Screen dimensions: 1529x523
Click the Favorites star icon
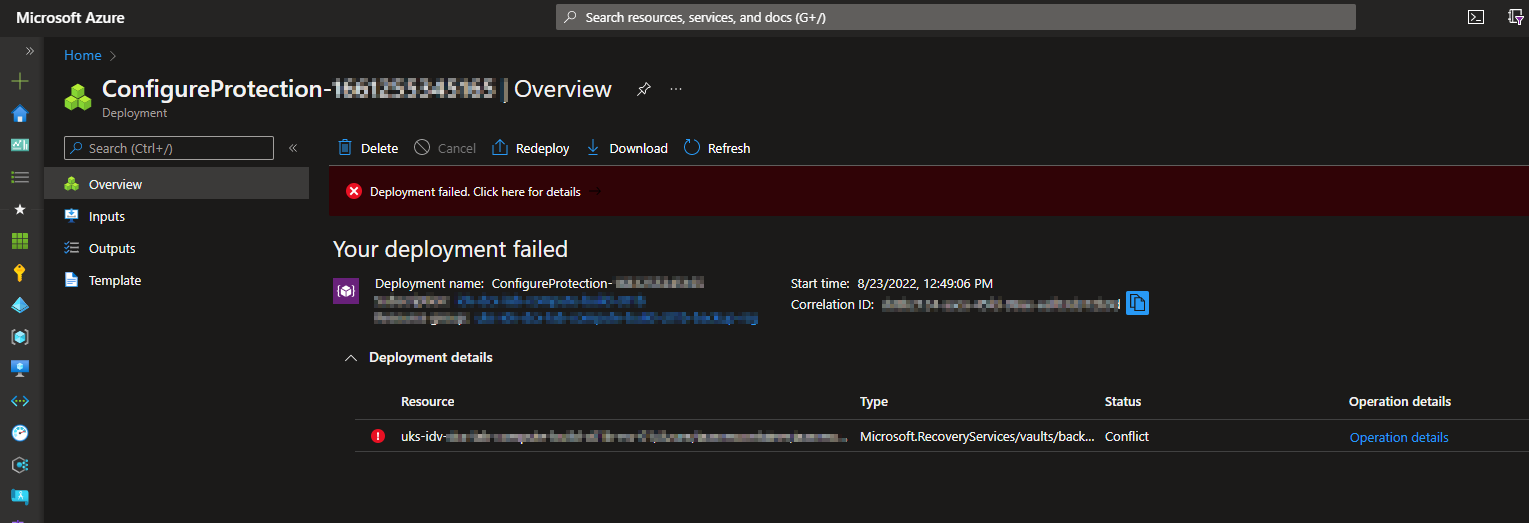[20, 209]
